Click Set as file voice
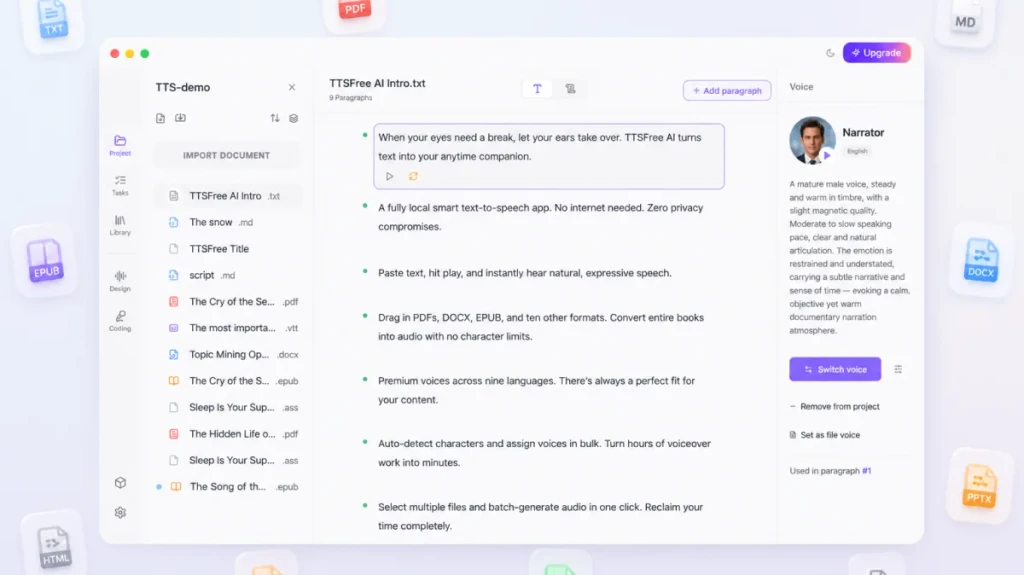 click(825, 435)
